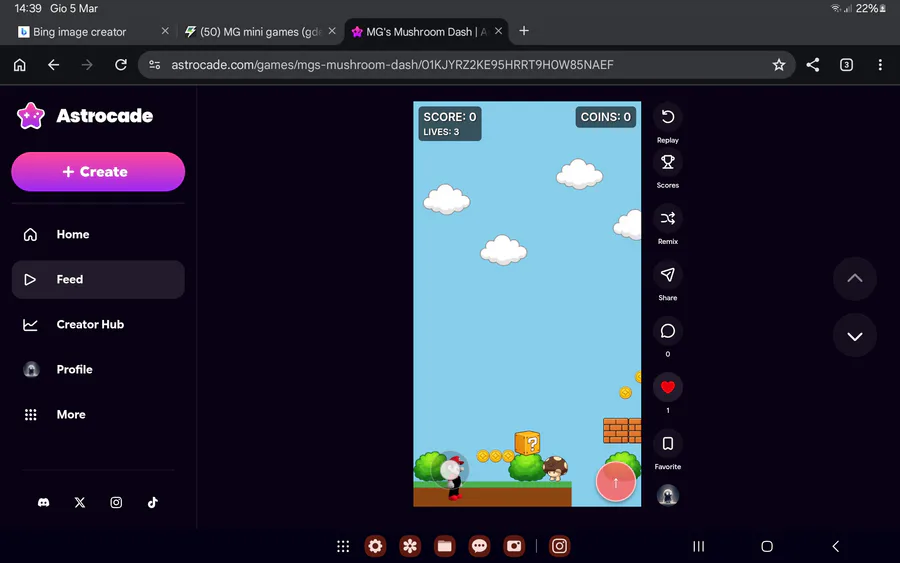Viewport: 900px width, 563px height.
Task: Select Feed in the sidebar
Action: click(x=98, y=279)
